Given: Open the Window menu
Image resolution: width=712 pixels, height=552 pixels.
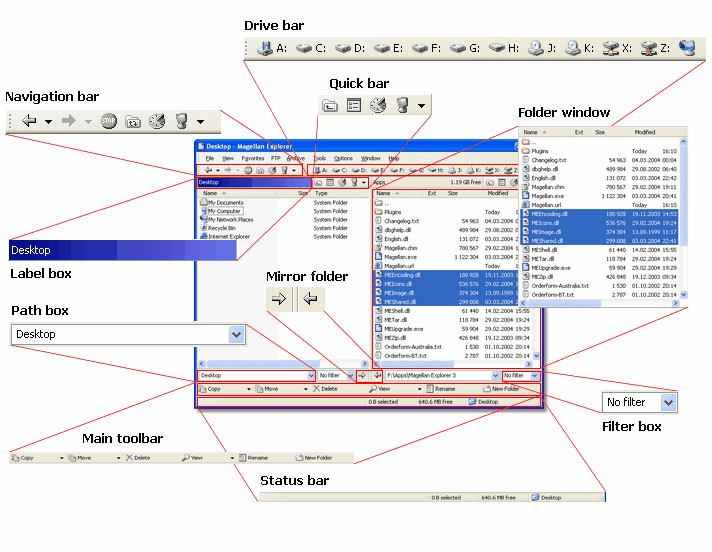Looking at the screenshot, I should pos(371,158).
